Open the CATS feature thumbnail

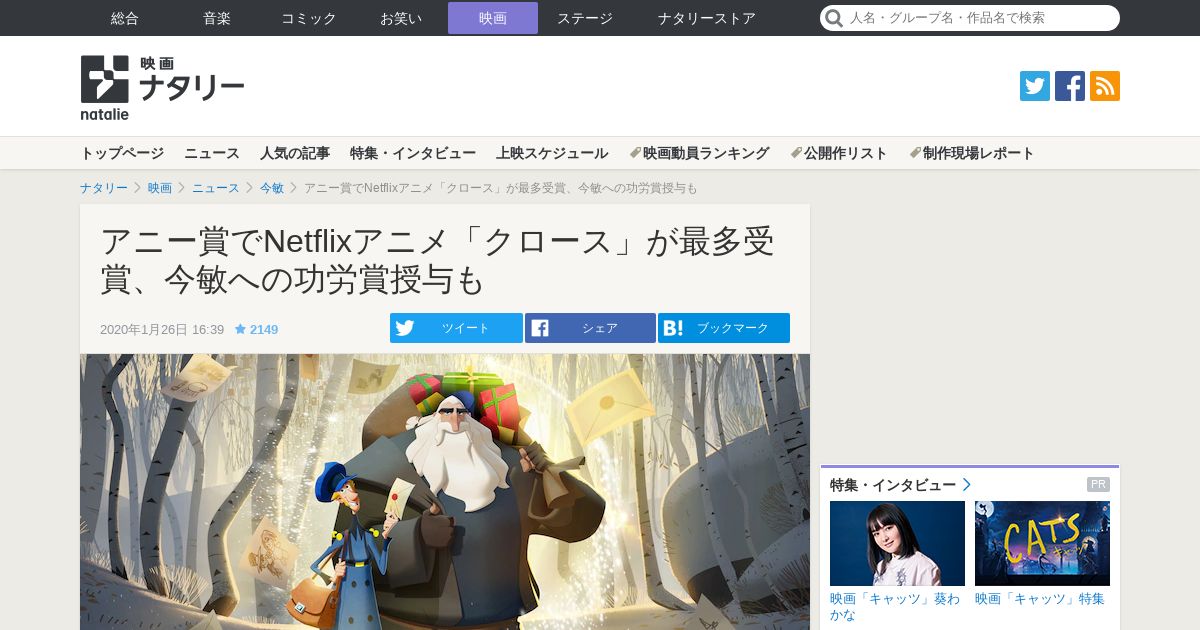point(1042,543)
